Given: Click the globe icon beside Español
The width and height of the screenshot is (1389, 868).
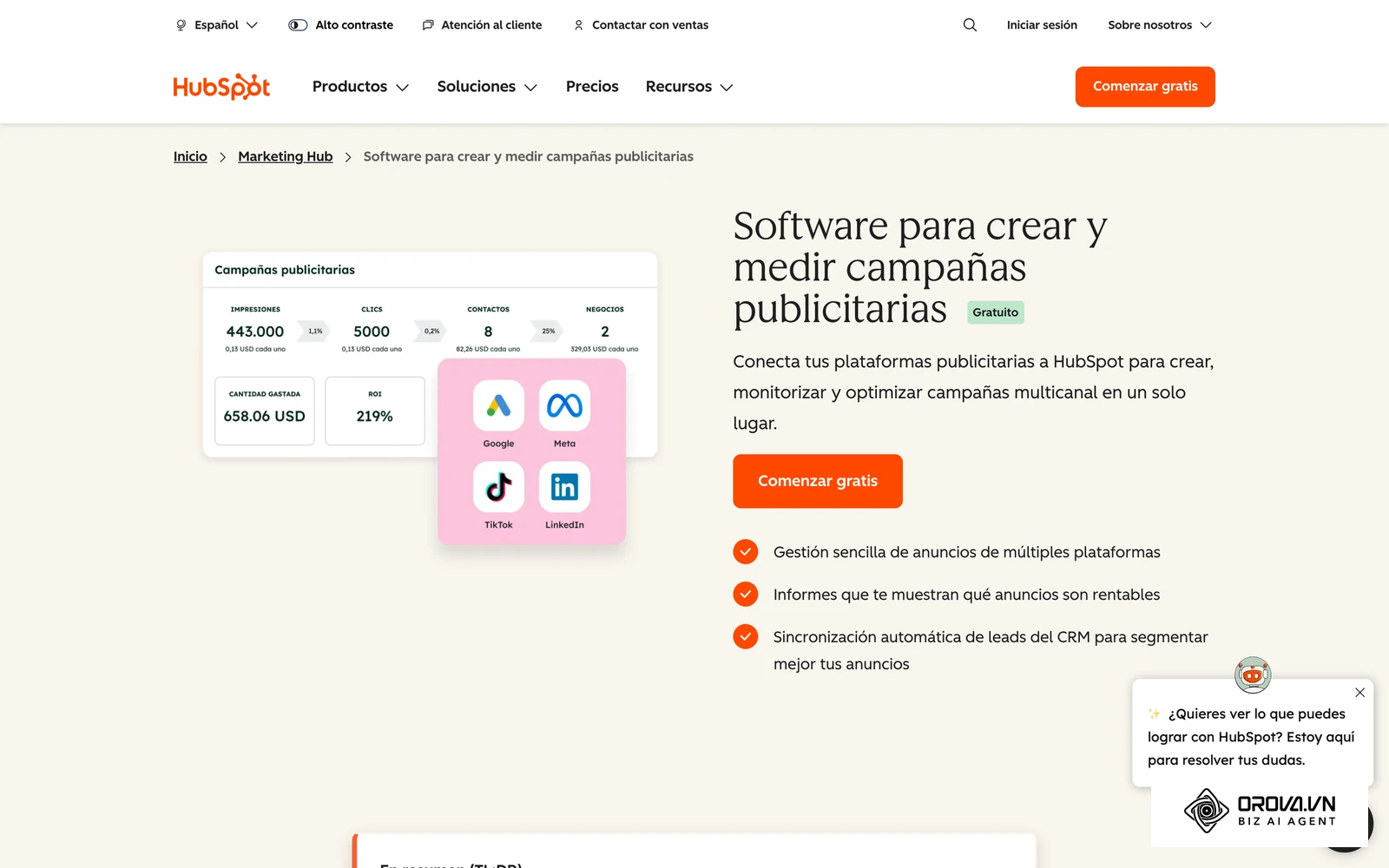Looking at the screenshot, I should pyautogui.click(x=181, y=25).
